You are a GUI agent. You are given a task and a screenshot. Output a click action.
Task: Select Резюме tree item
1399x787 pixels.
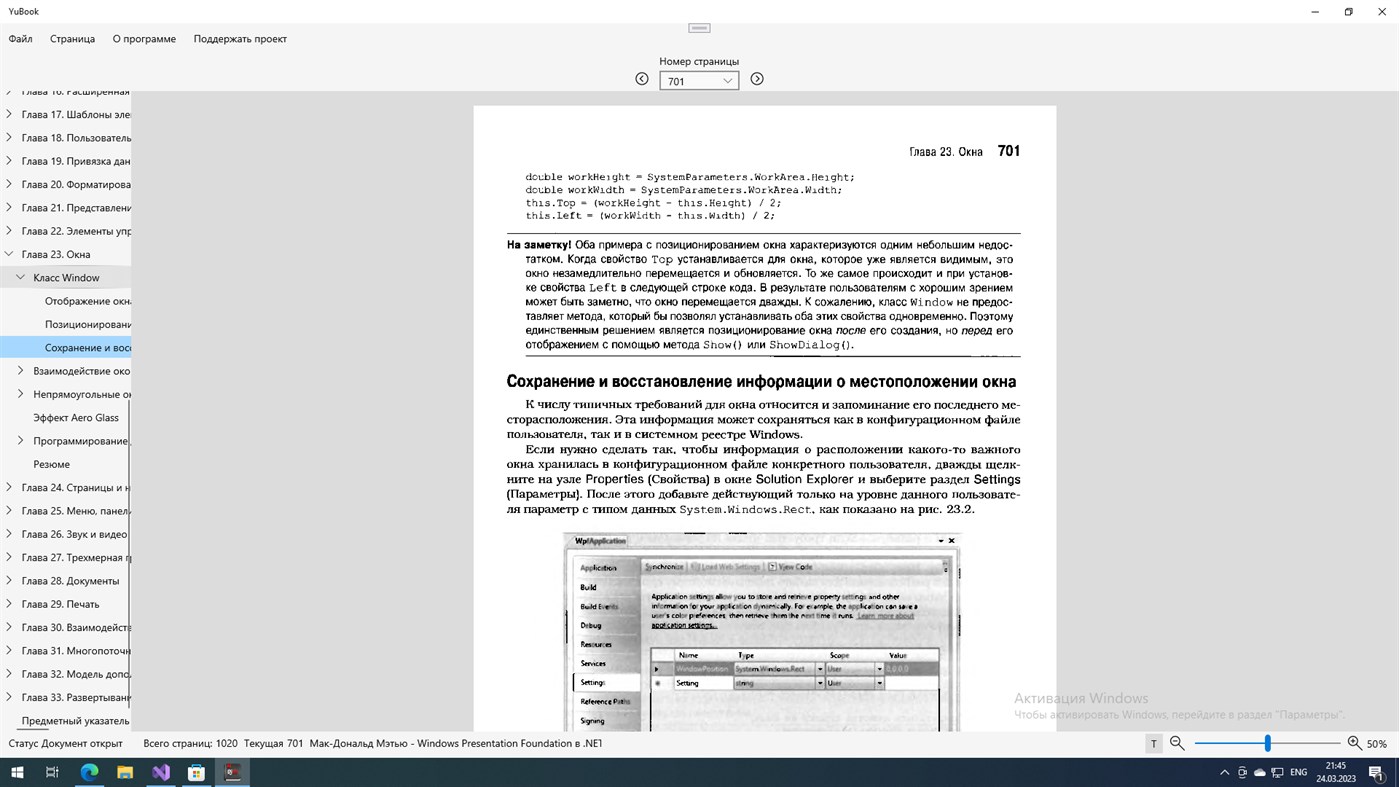[x=51, y=464]
